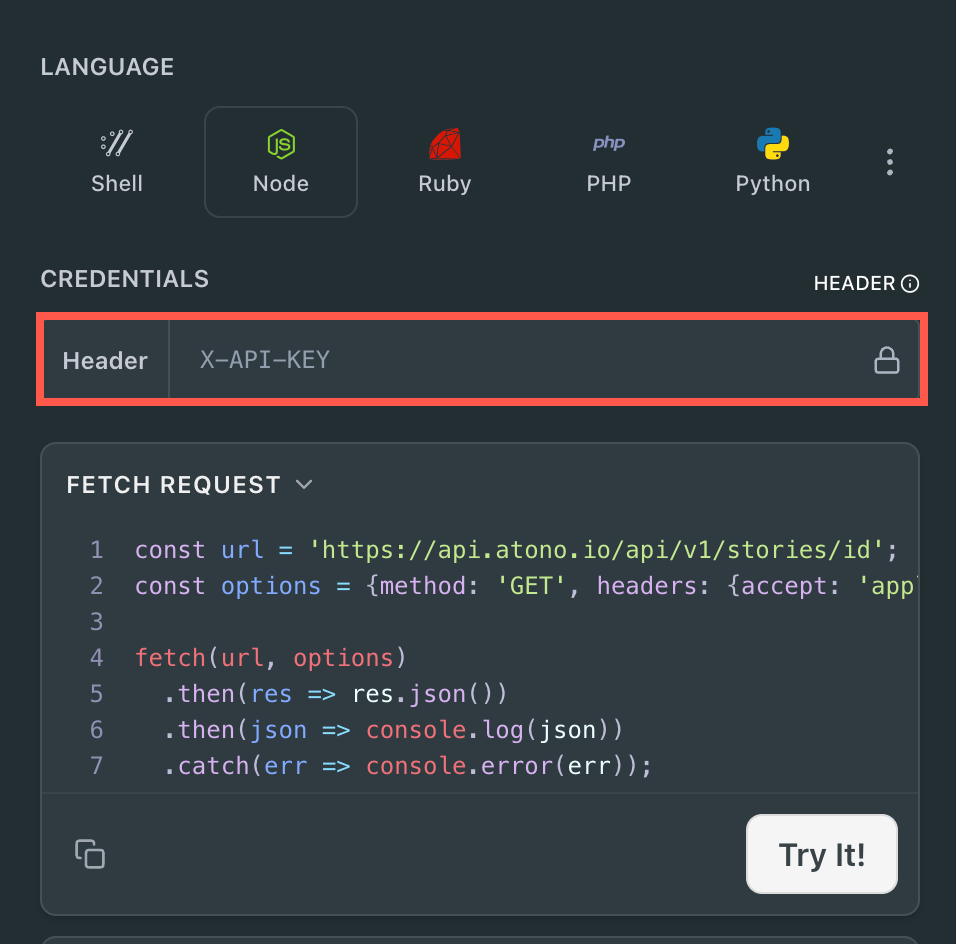Click the .then(json => console.log(json)) line
This screenshot has height=944, width=956.
393,730
